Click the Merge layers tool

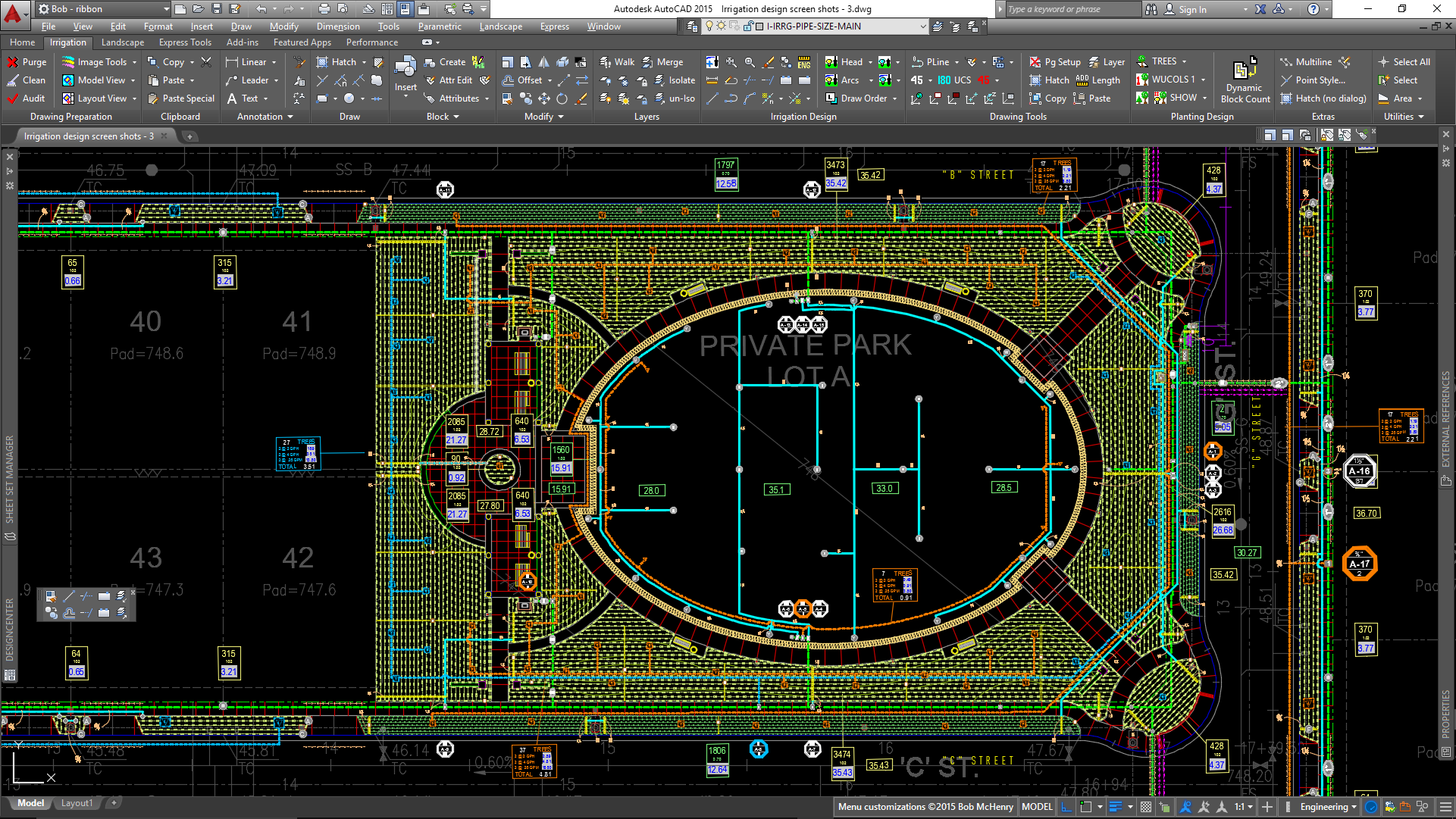click(663, 62)
